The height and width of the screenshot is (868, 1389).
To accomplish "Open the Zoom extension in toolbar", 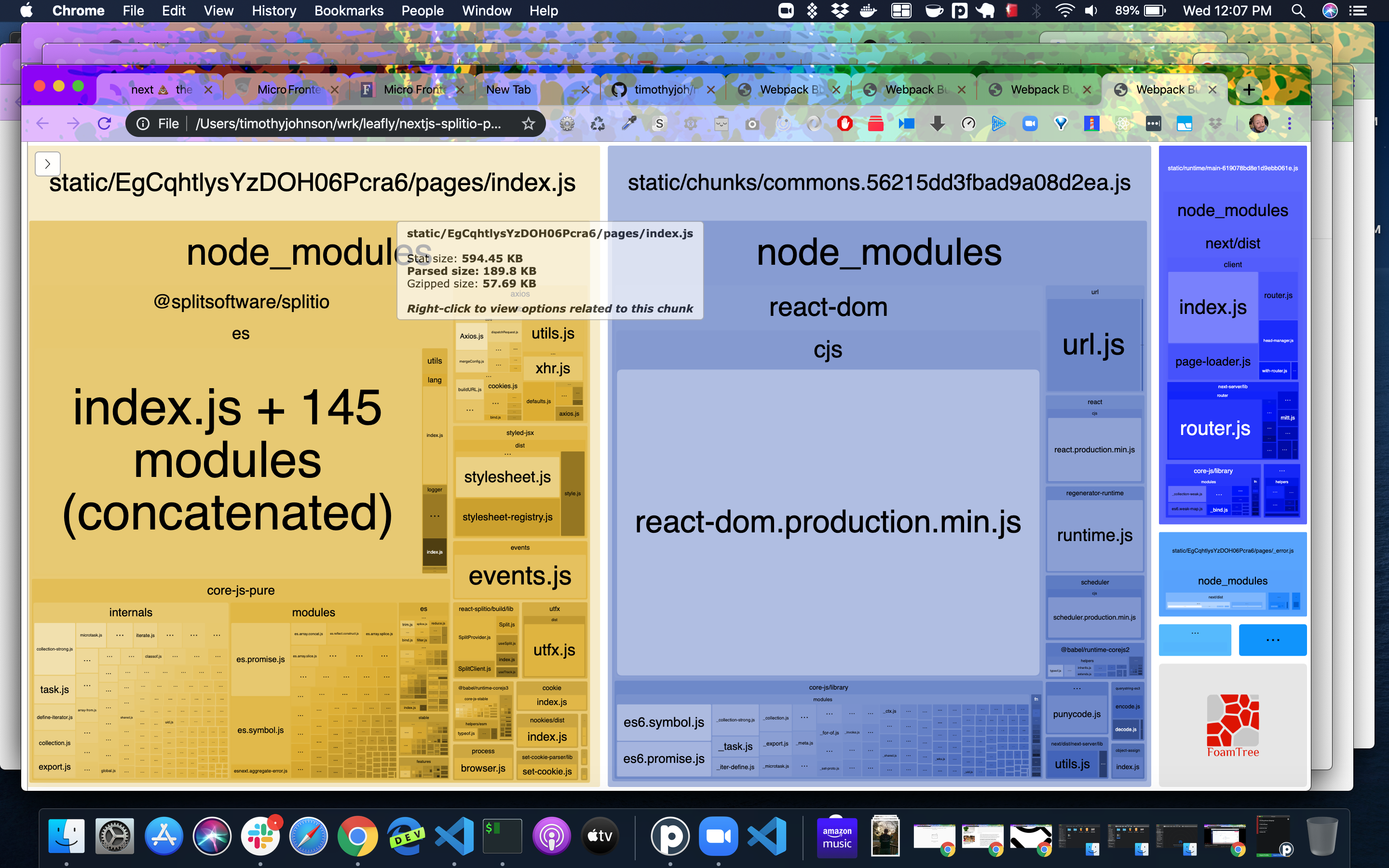I will [x=1030, y=123].
